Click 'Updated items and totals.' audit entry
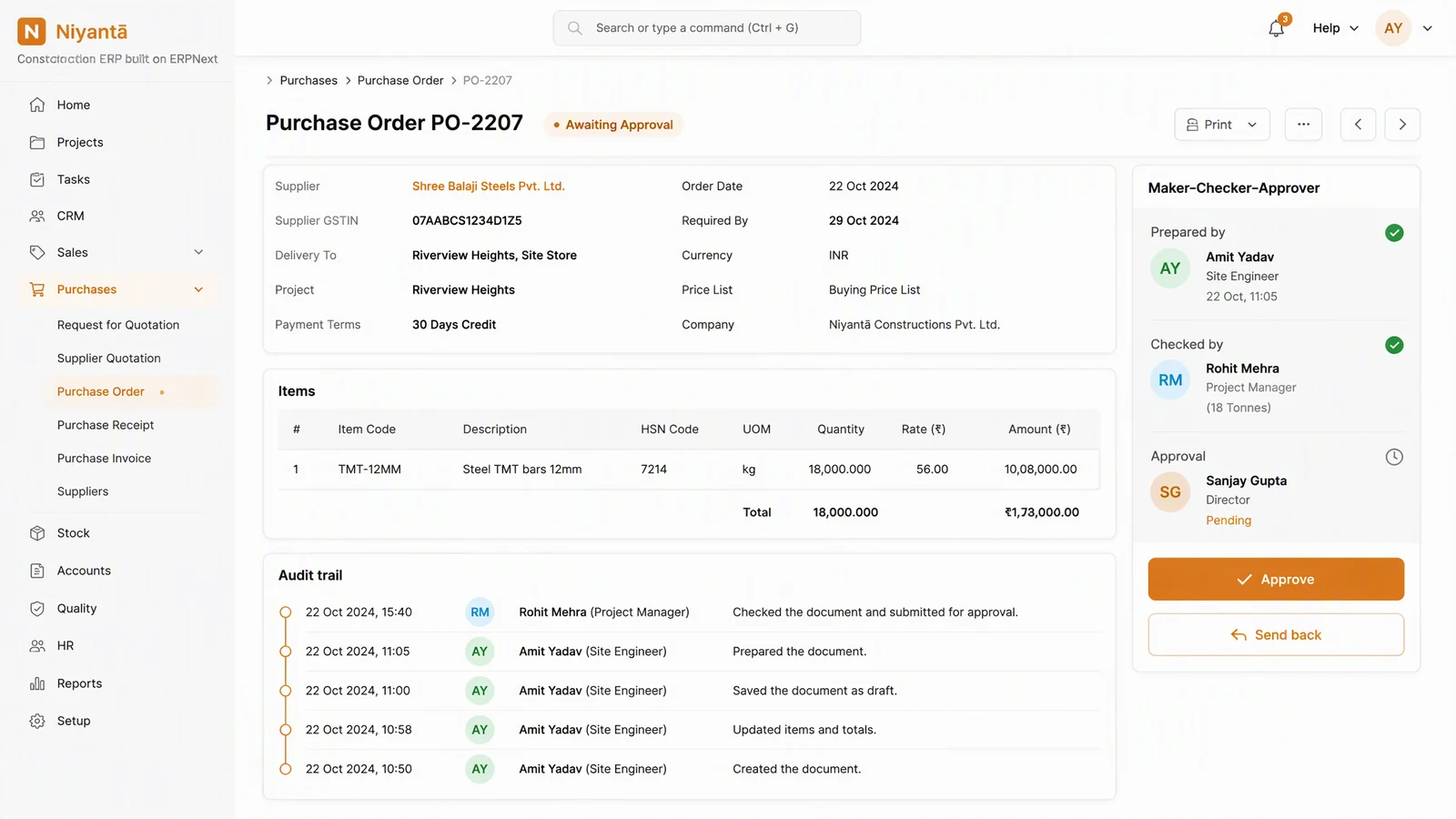1456x819 pixels. click(x=689, y=730)
